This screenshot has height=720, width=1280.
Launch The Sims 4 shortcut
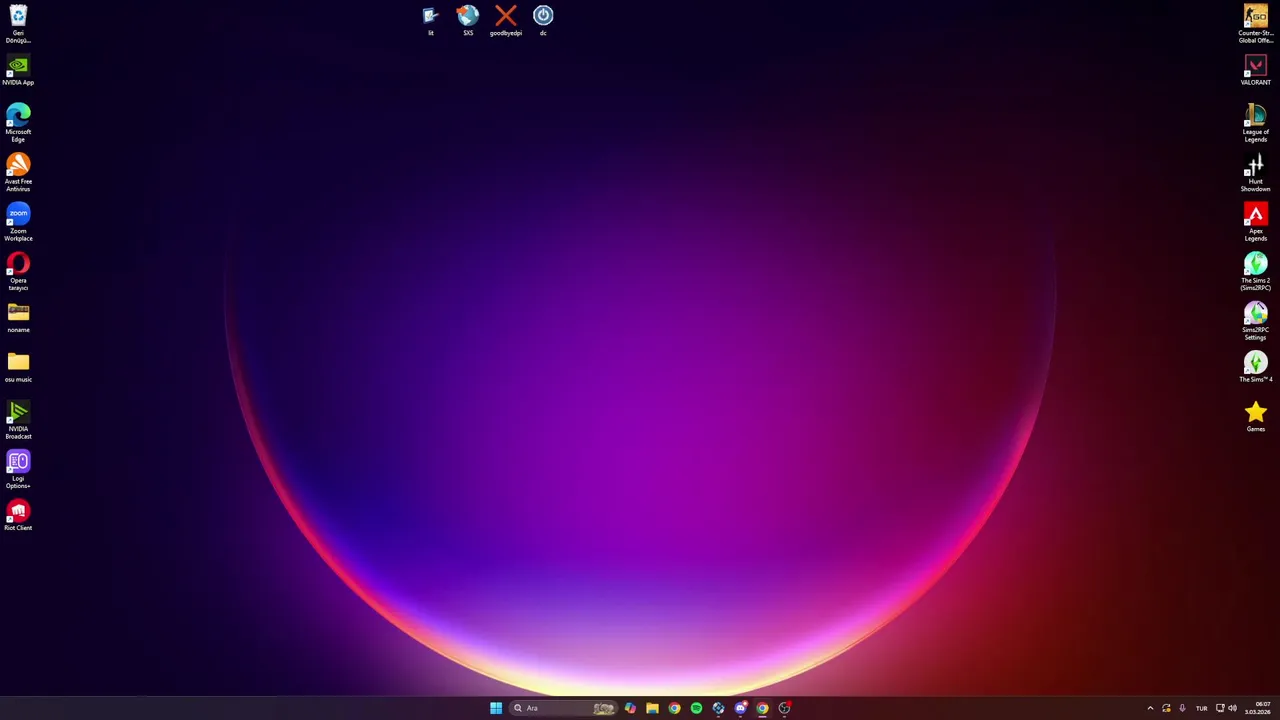(1256, 367)
